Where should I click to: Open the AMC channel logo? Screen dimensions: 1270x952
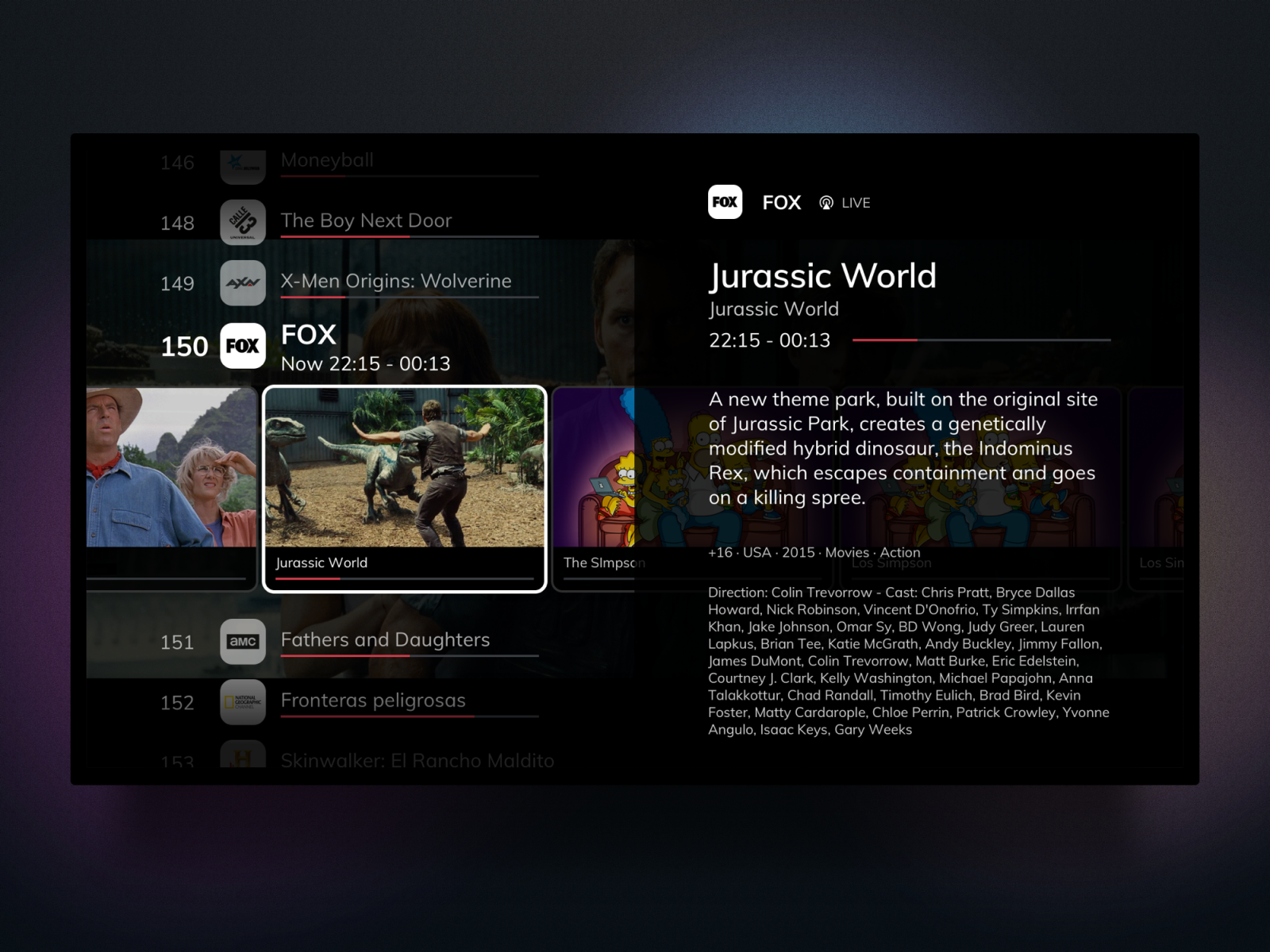tap(243, 643)
